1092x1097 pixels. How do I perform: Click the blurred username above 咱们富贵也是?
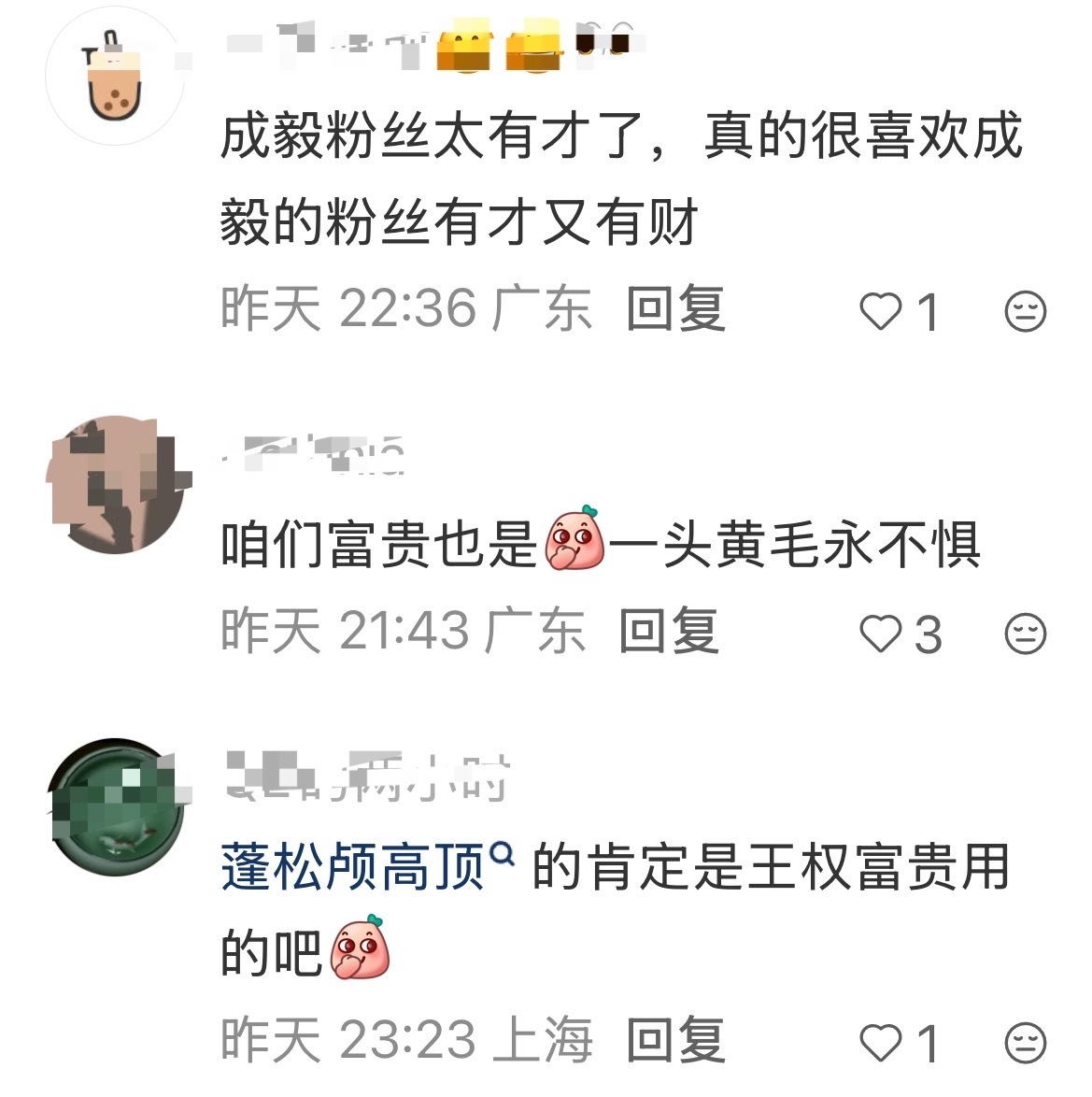click(313, 455)
